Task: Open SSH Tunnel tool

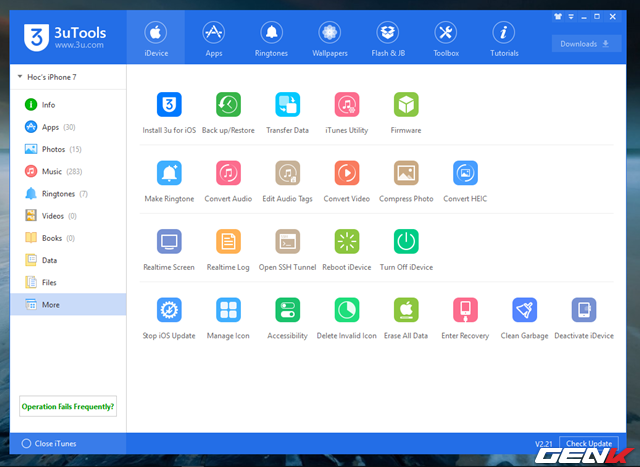Action: (x=287, y=242)
